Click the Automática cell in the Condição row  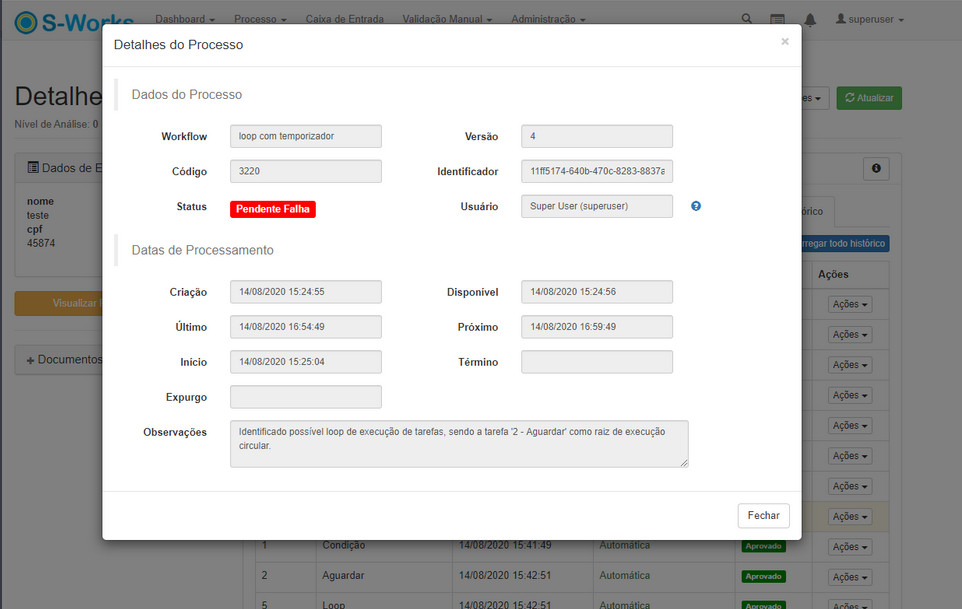(625, 545)
